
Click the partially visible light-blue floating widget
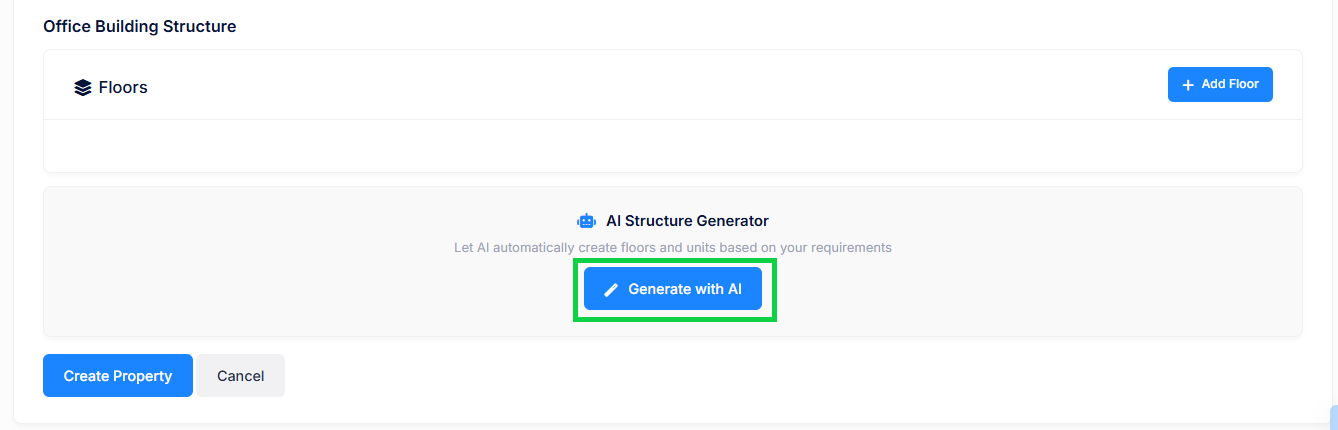1333,417
